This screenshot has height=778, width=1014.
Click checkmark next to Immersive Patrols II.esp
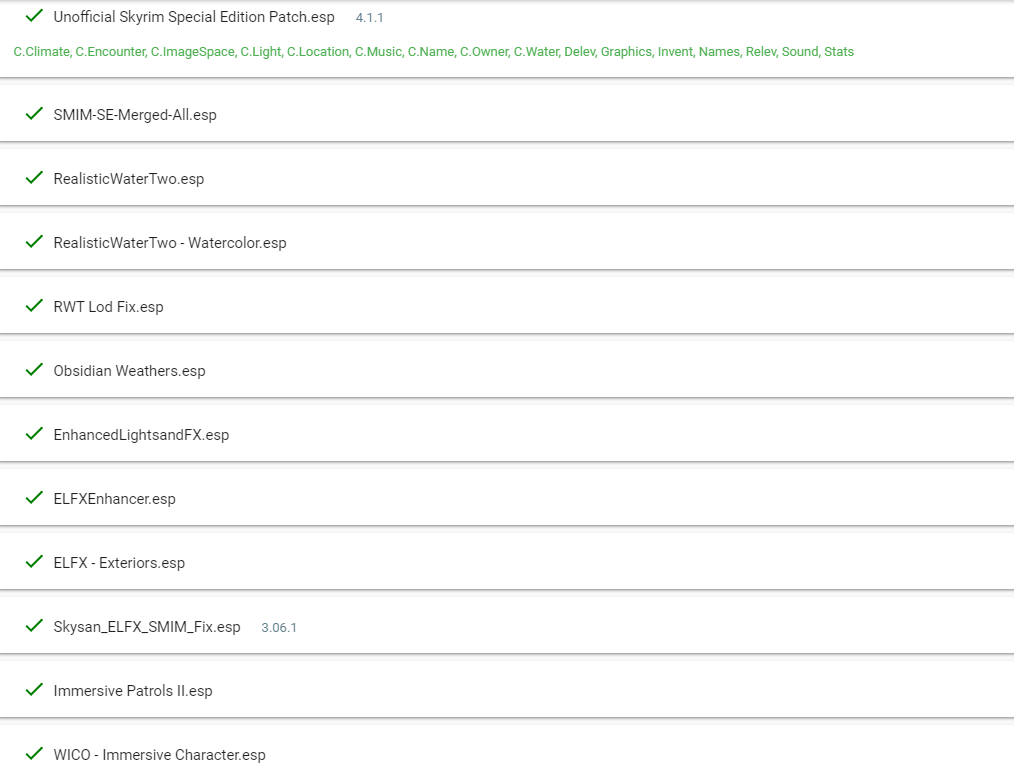tap(34, 690)
